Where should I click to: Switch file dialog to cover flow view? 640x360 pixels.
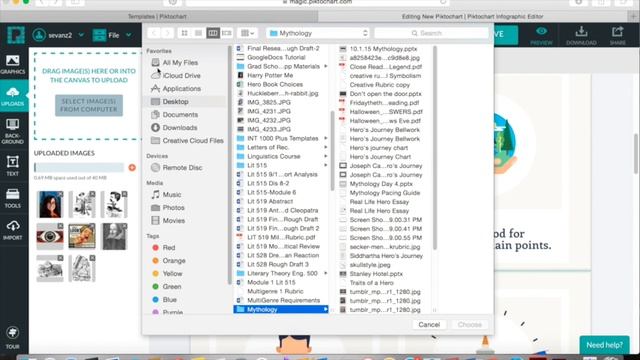click(227, 33)
